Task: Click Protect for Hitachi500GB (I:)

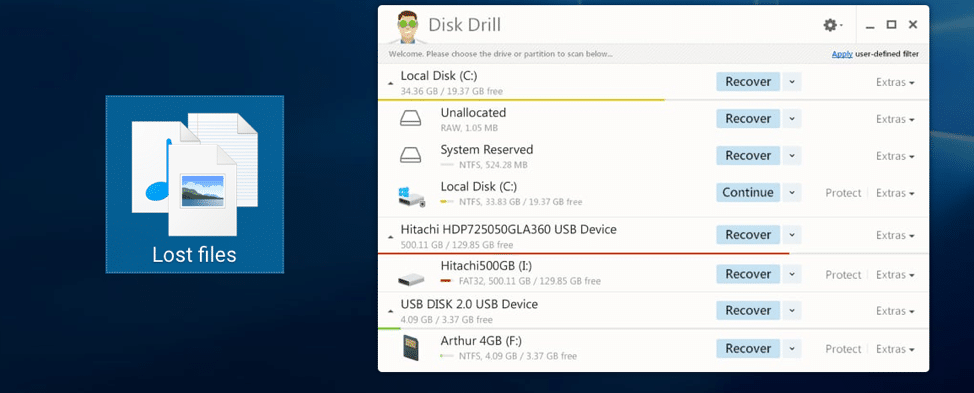Action: 843,274
